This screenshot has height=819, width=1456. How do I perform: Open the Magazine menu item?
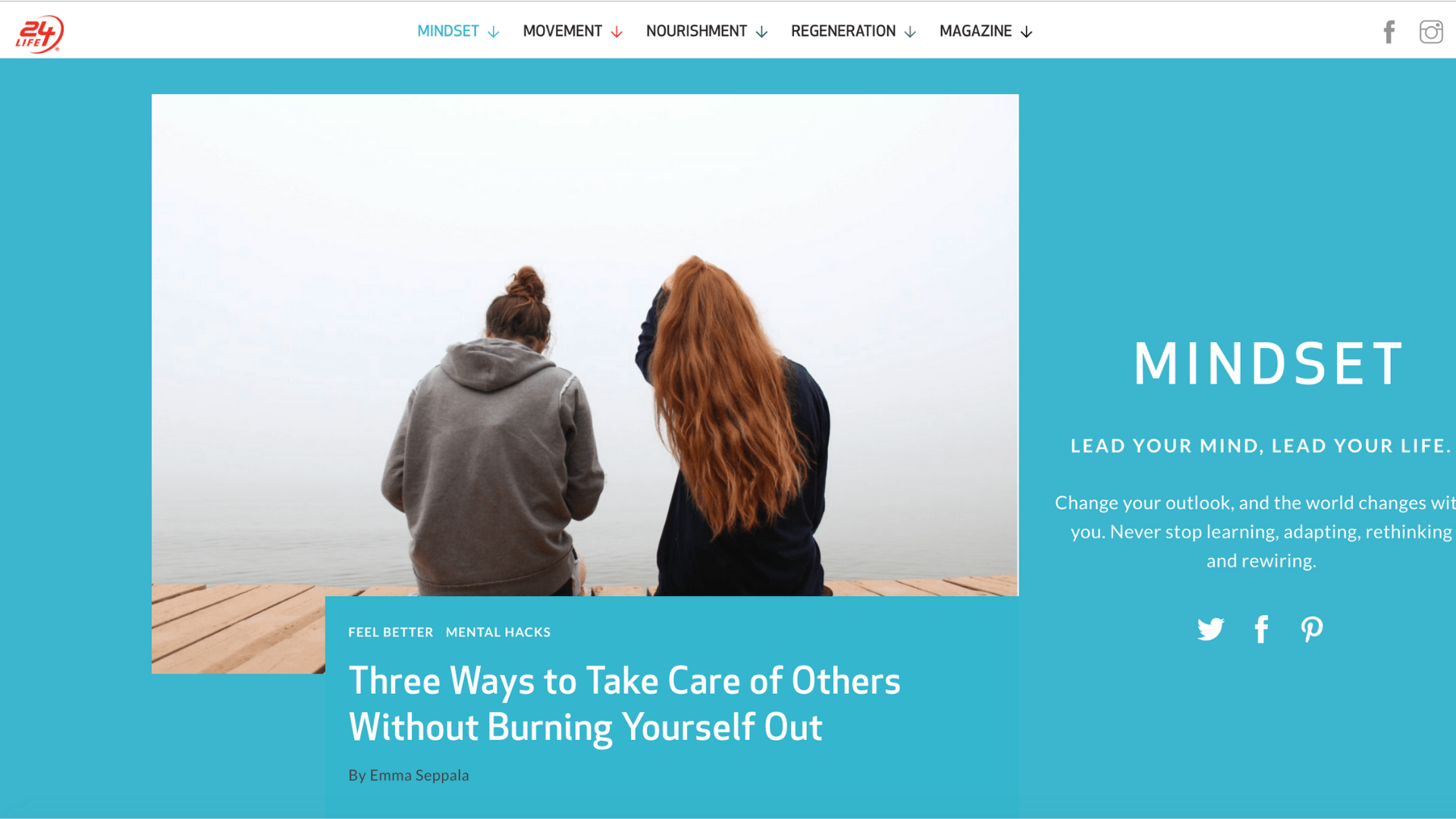pos(975,31)
